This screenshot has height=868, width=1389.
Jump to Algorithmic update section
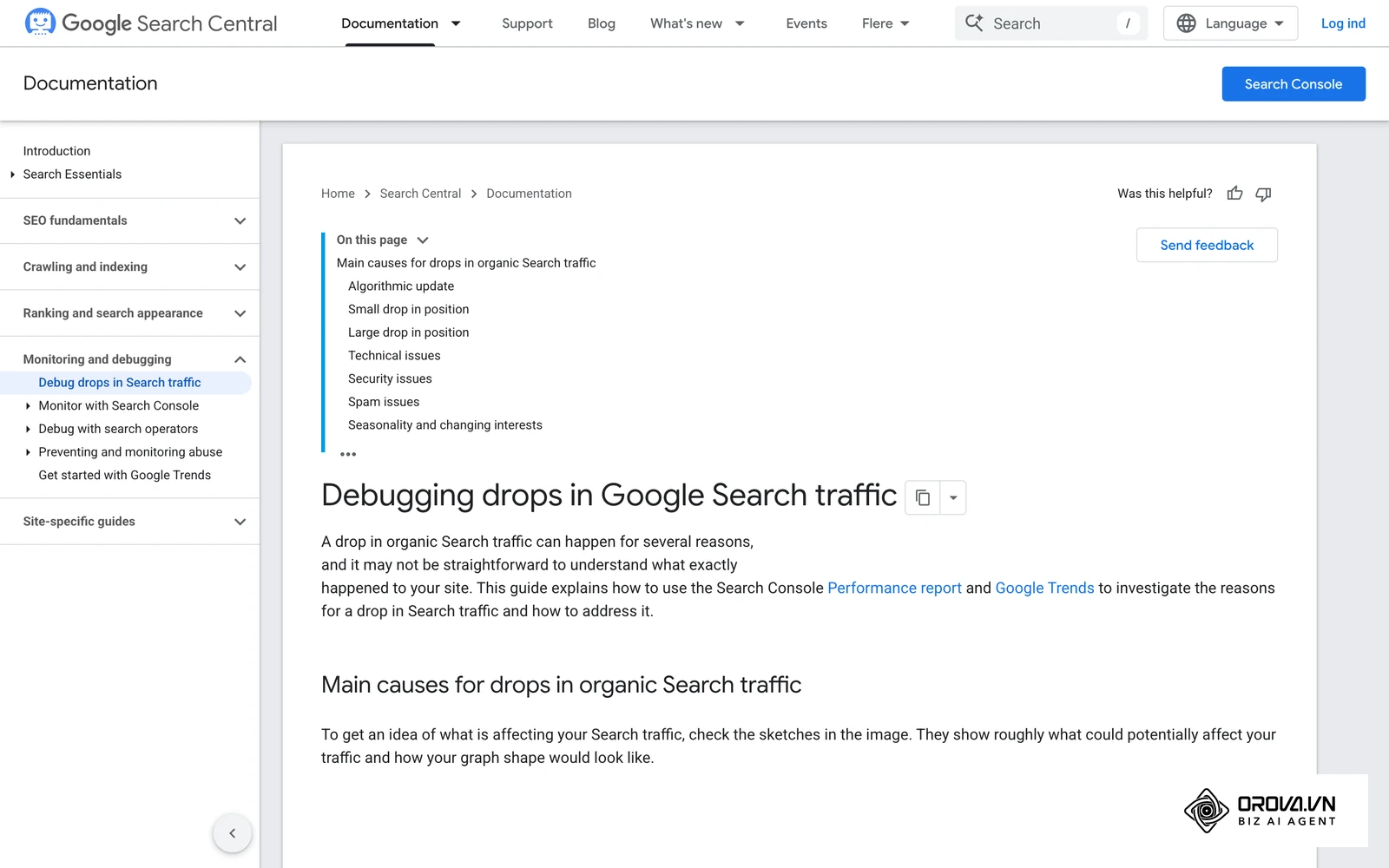tap(401, 286)
